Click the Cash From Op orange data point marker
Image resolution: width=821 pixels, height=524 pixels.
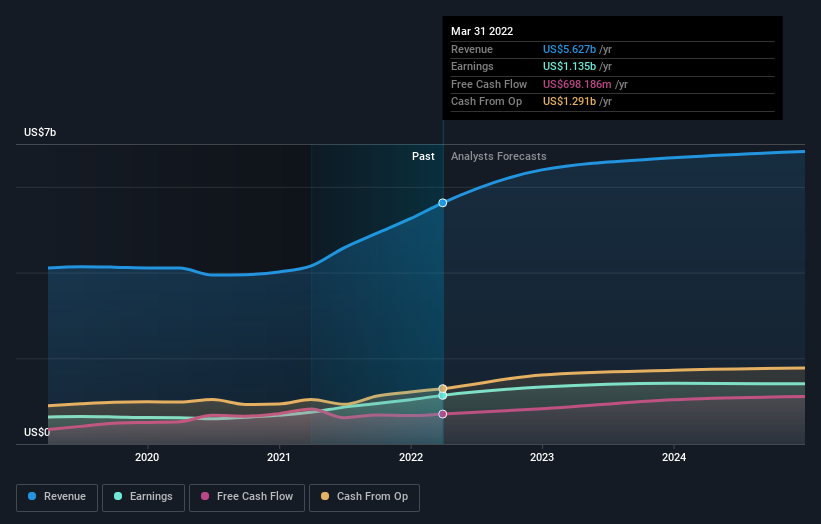click(442, 388)
